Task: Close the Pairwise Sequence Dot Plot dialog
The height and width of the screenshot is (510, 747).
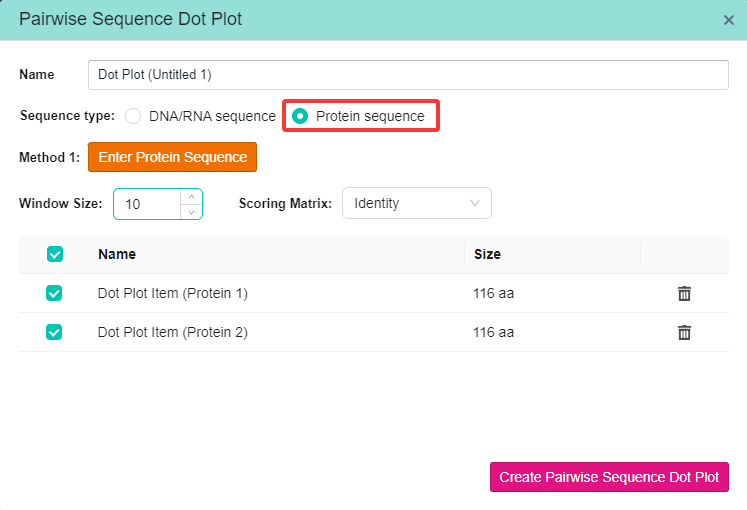Action: 728,20
